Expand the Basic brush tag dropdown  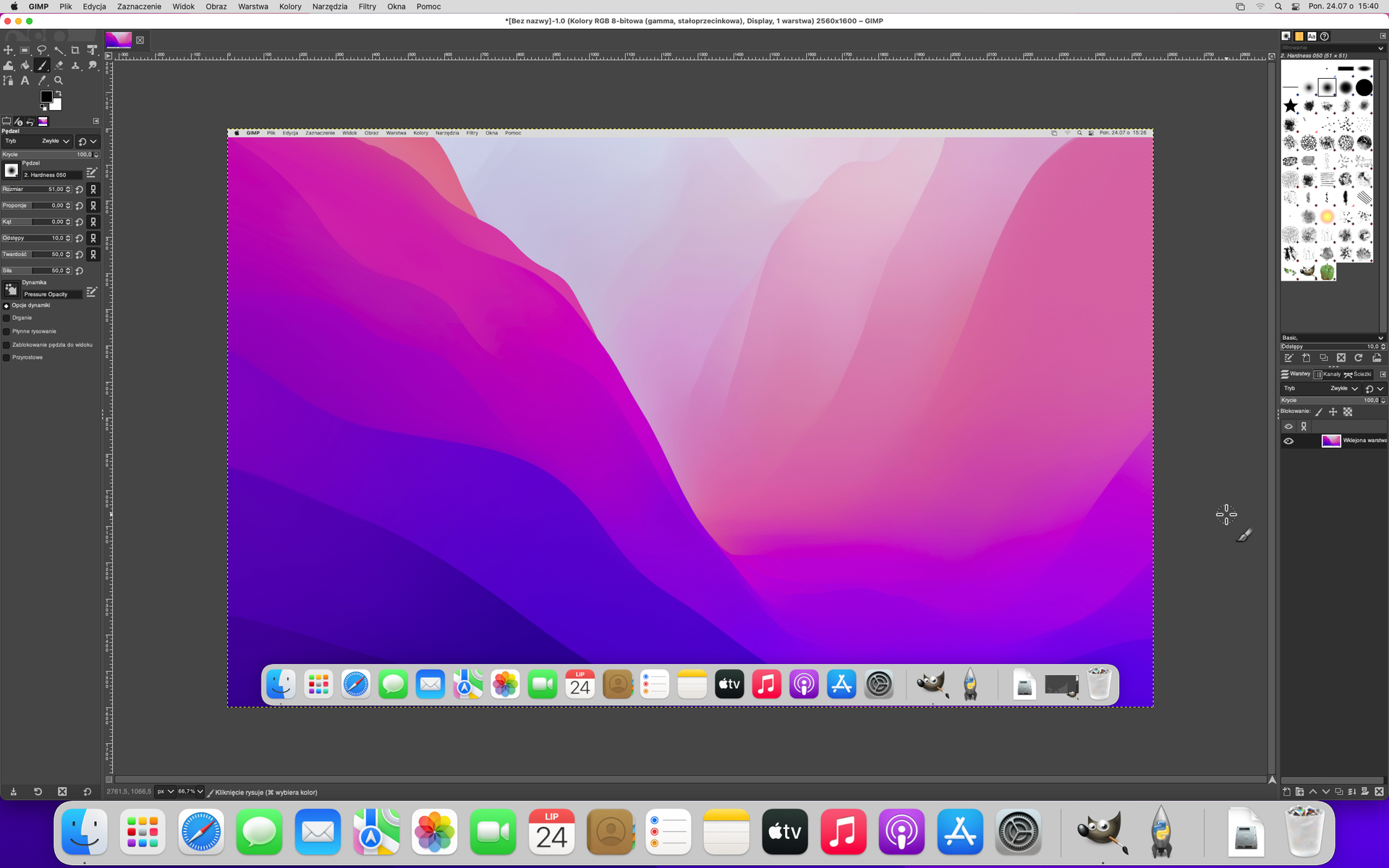point(1380,338)
